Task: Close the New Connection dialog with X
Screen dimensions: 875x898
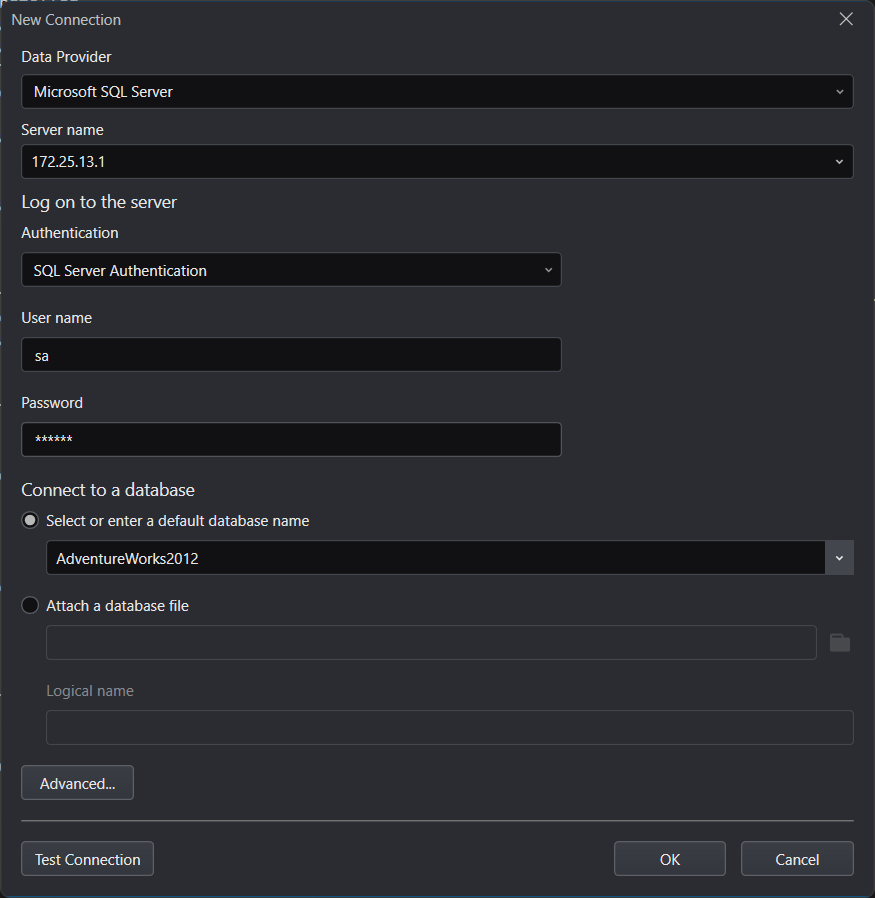Action: [x=846, y=19]
